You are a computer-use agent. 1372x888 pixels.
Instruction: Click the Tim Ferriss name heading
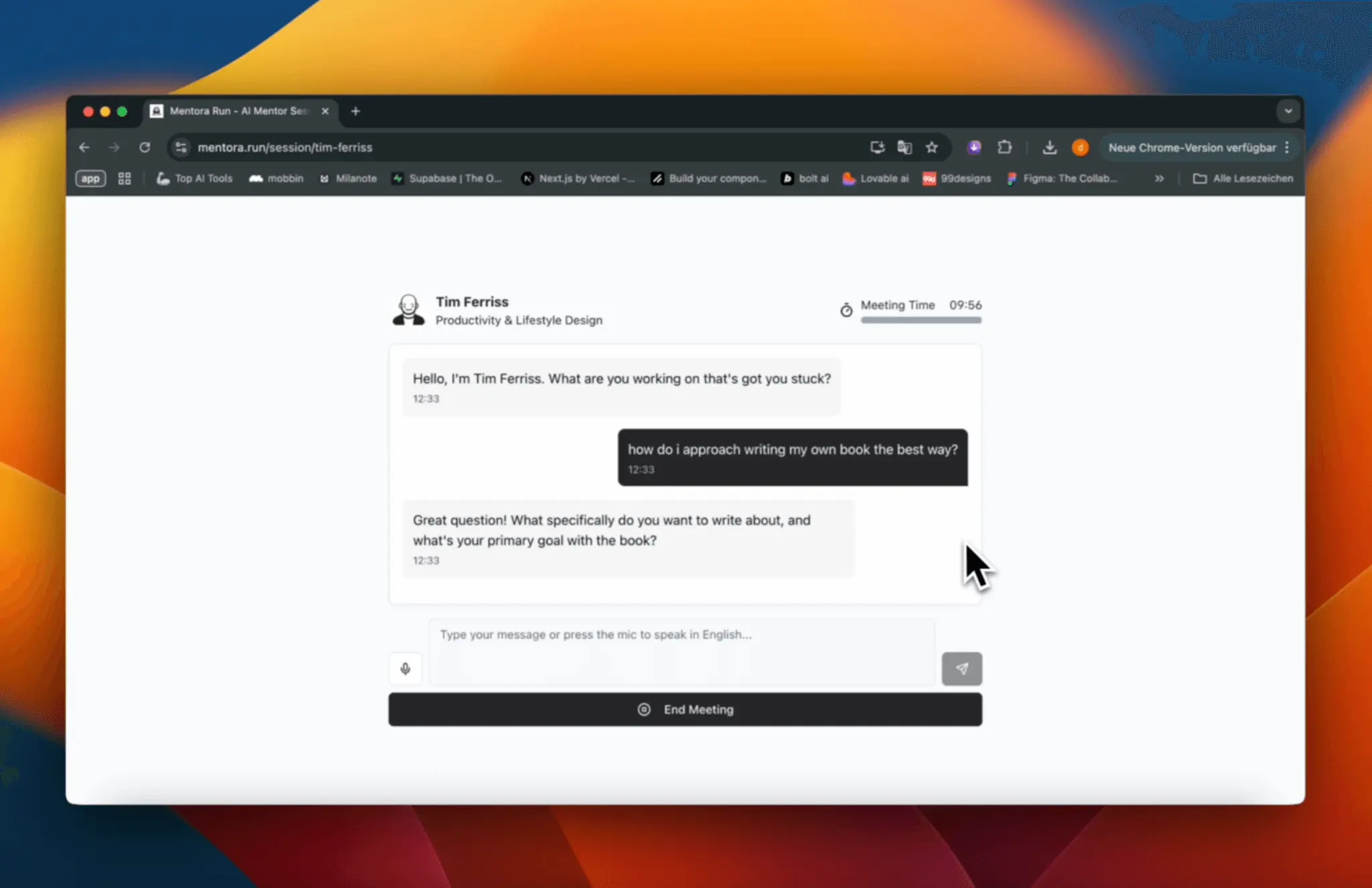pos(472,302)
